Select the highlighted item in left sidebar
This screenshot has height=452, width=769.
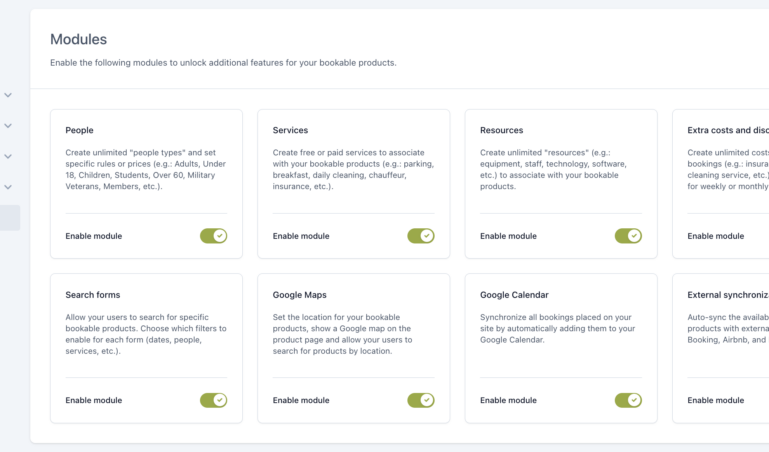tap(9, 218)
